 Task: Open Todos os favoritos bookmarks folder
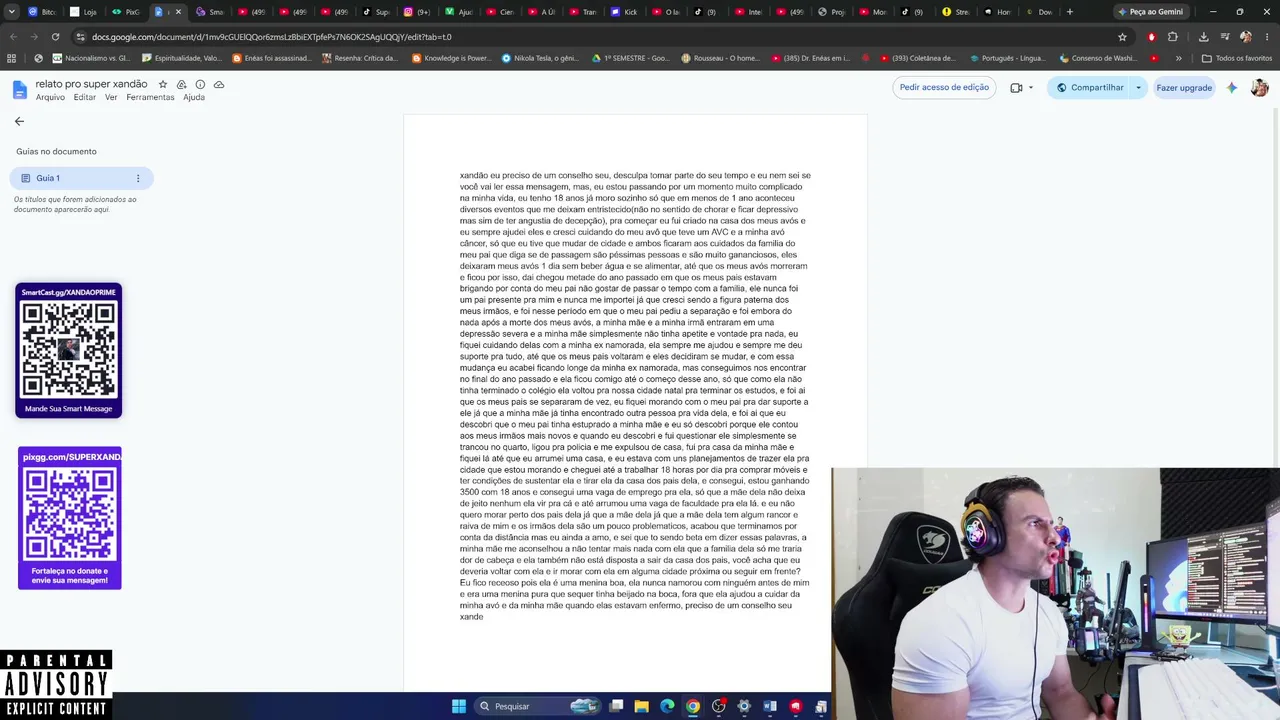[x=1237, y=58]
